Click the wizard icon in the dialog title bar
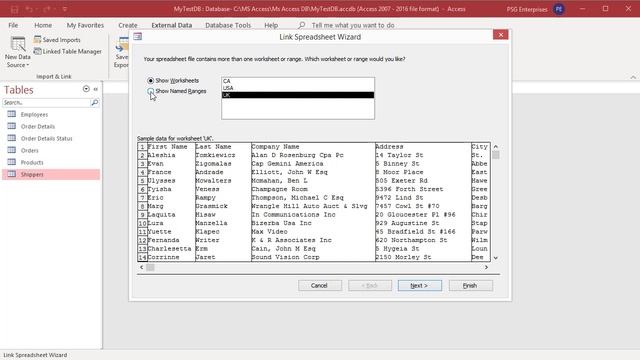 tap(138, 37)
